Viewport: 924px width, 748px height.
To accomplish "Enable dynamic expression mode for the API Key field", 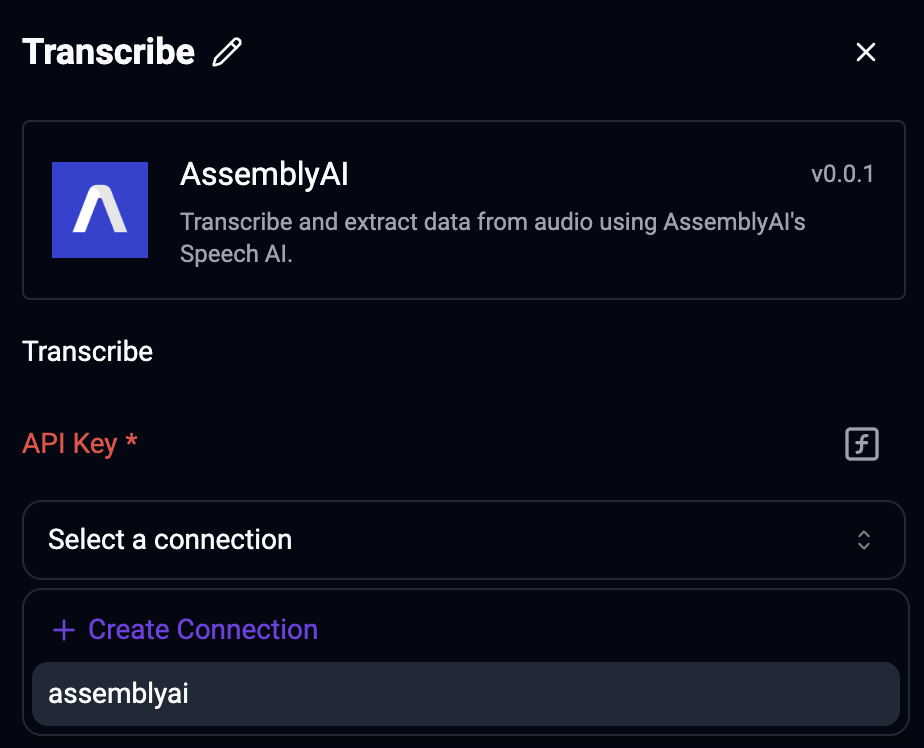I will (862, 444).
